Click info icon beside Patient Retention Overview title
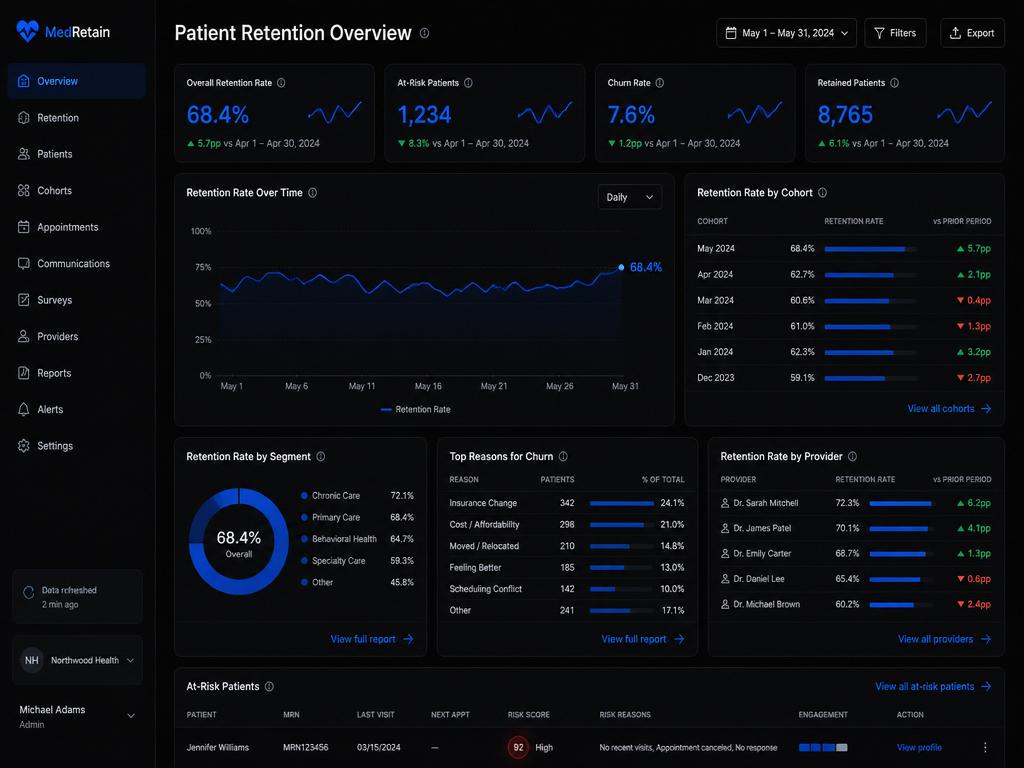 pyautogui.click(x=424, y=33)
